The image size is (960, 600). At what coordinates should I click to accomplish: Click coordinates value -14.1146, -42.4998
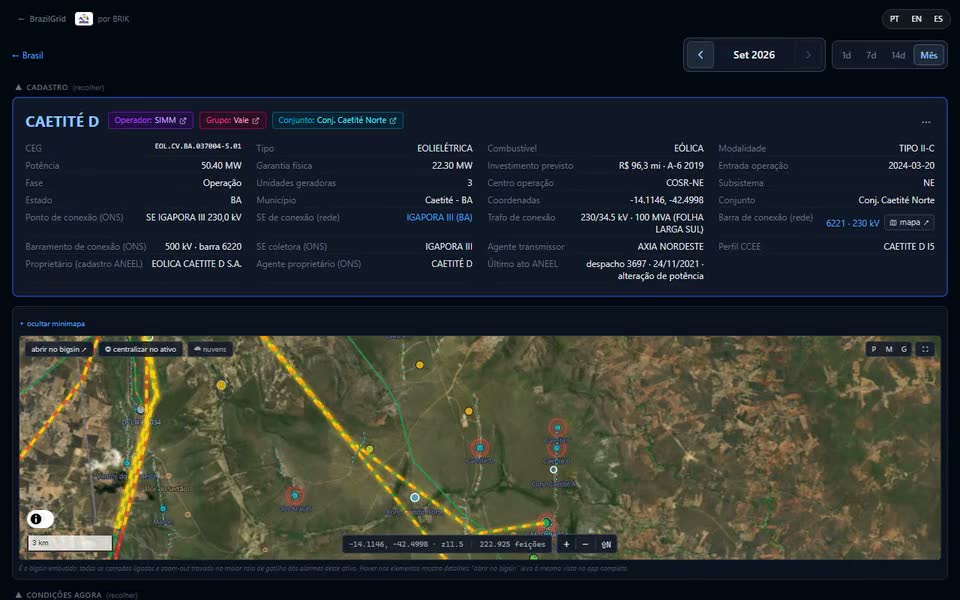(x=667, y=200)
